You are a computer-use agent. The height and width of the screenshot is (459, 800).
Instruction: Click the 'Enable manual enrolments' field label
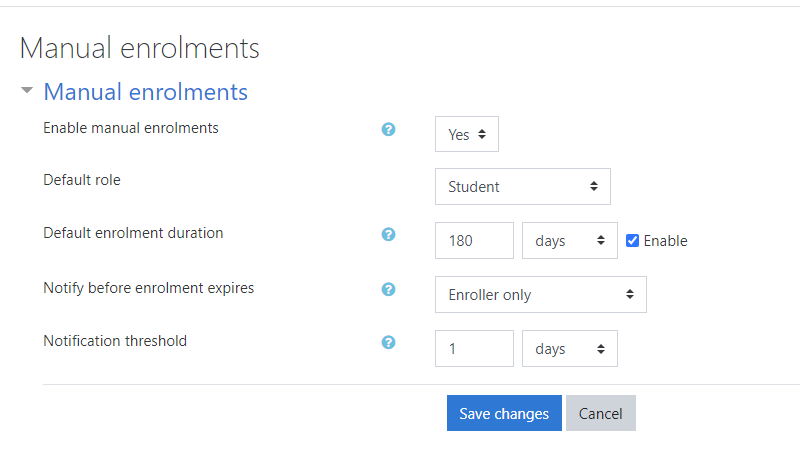[x=131, y=128]
